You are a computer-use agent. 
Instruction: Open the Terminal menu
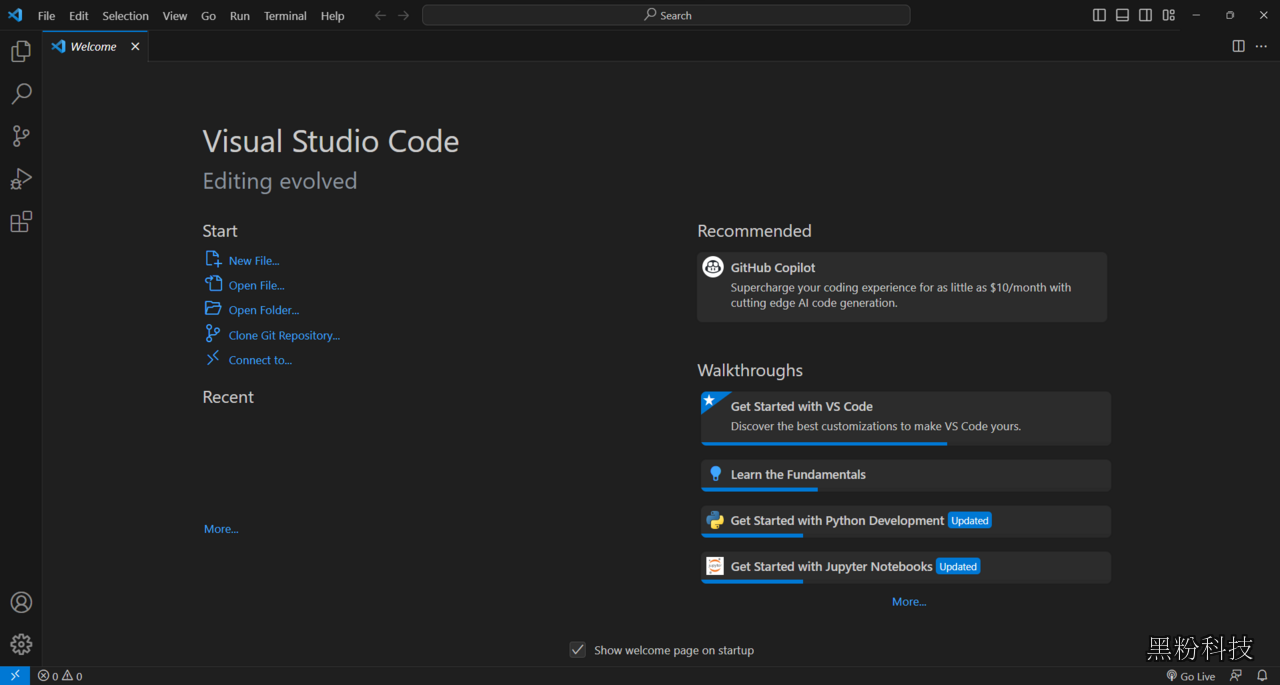point(285,16)
